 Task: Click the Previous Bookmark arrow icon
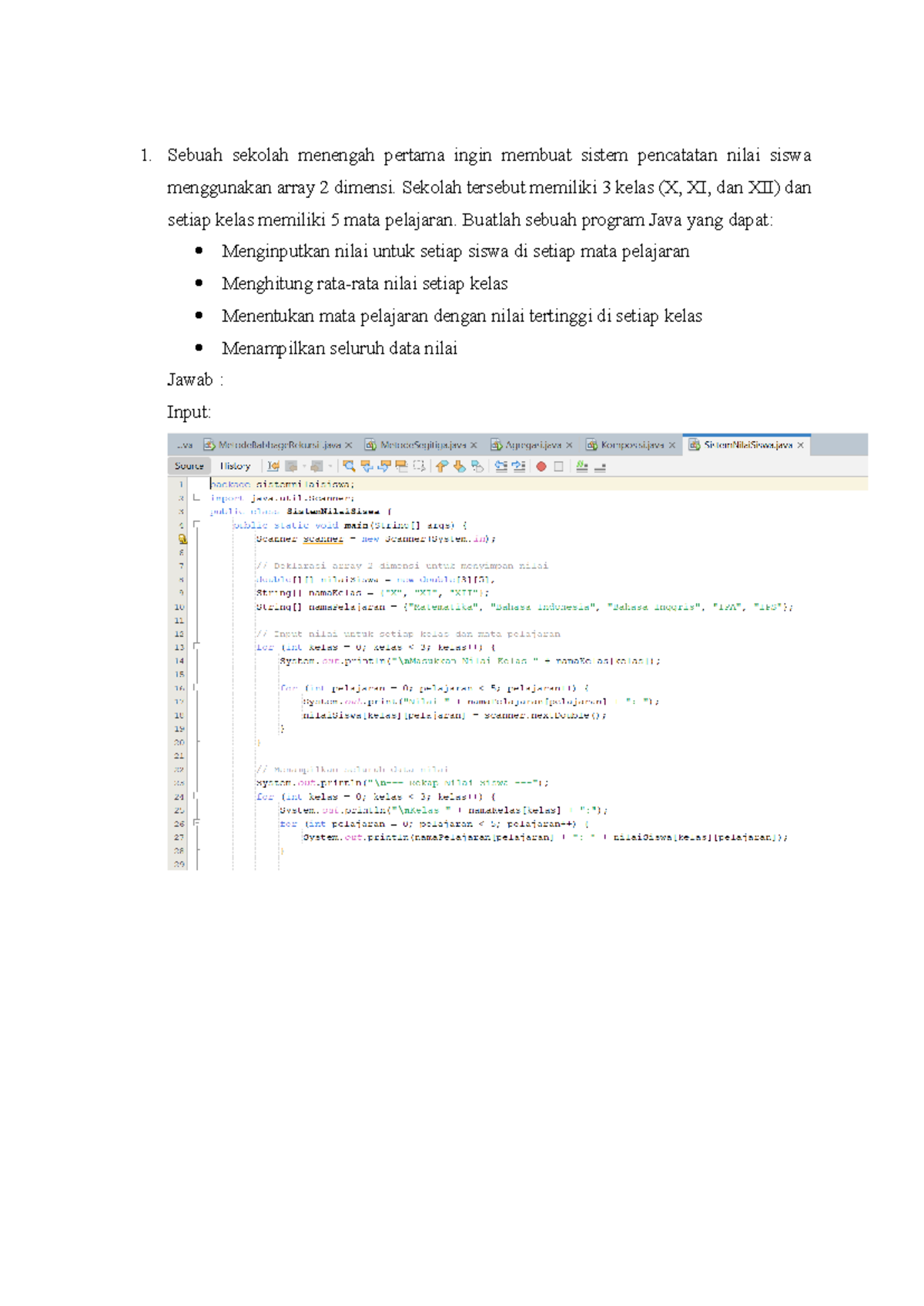click(440, 466)
